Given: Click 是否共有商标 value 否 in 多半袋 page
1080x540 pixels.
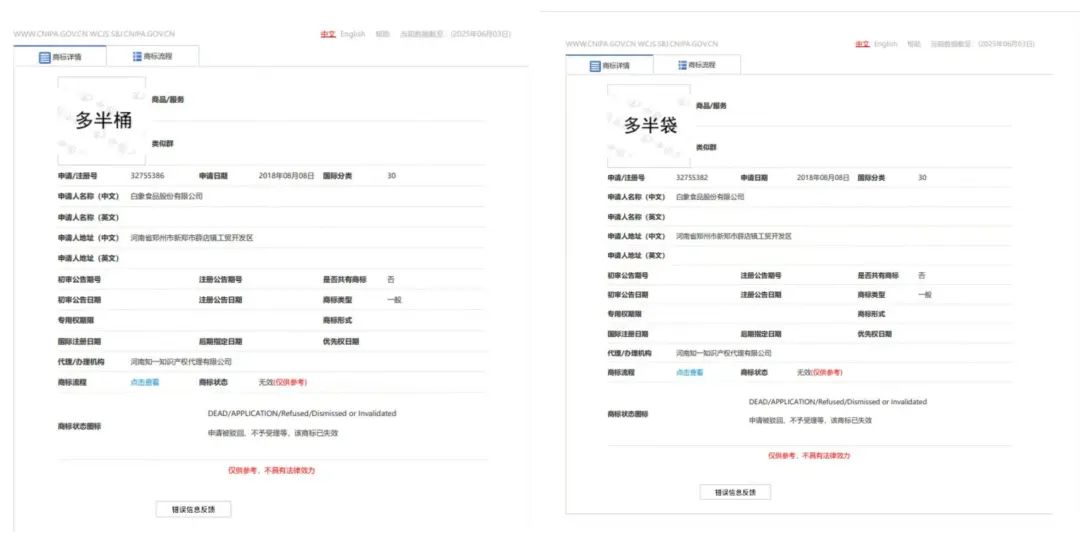Looking at the screenshot, I should pos(922,276).
